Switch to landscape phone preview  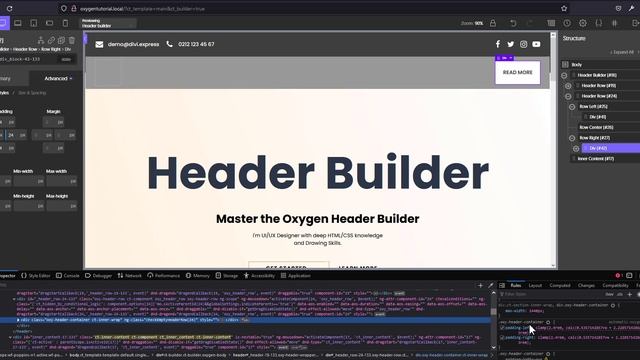[49, 23]
